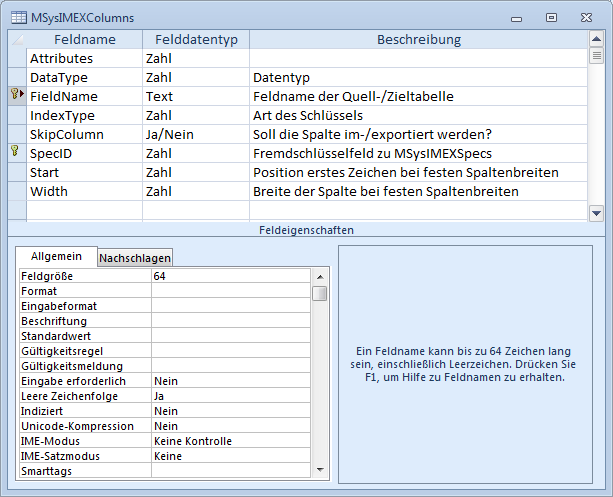
Task: Click the field grid scroll up arrow
Action: (596, 40)
